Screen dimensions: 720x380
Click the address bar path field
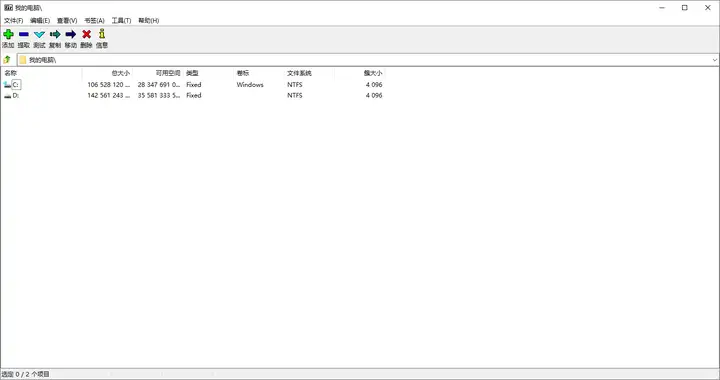(364, 60)
